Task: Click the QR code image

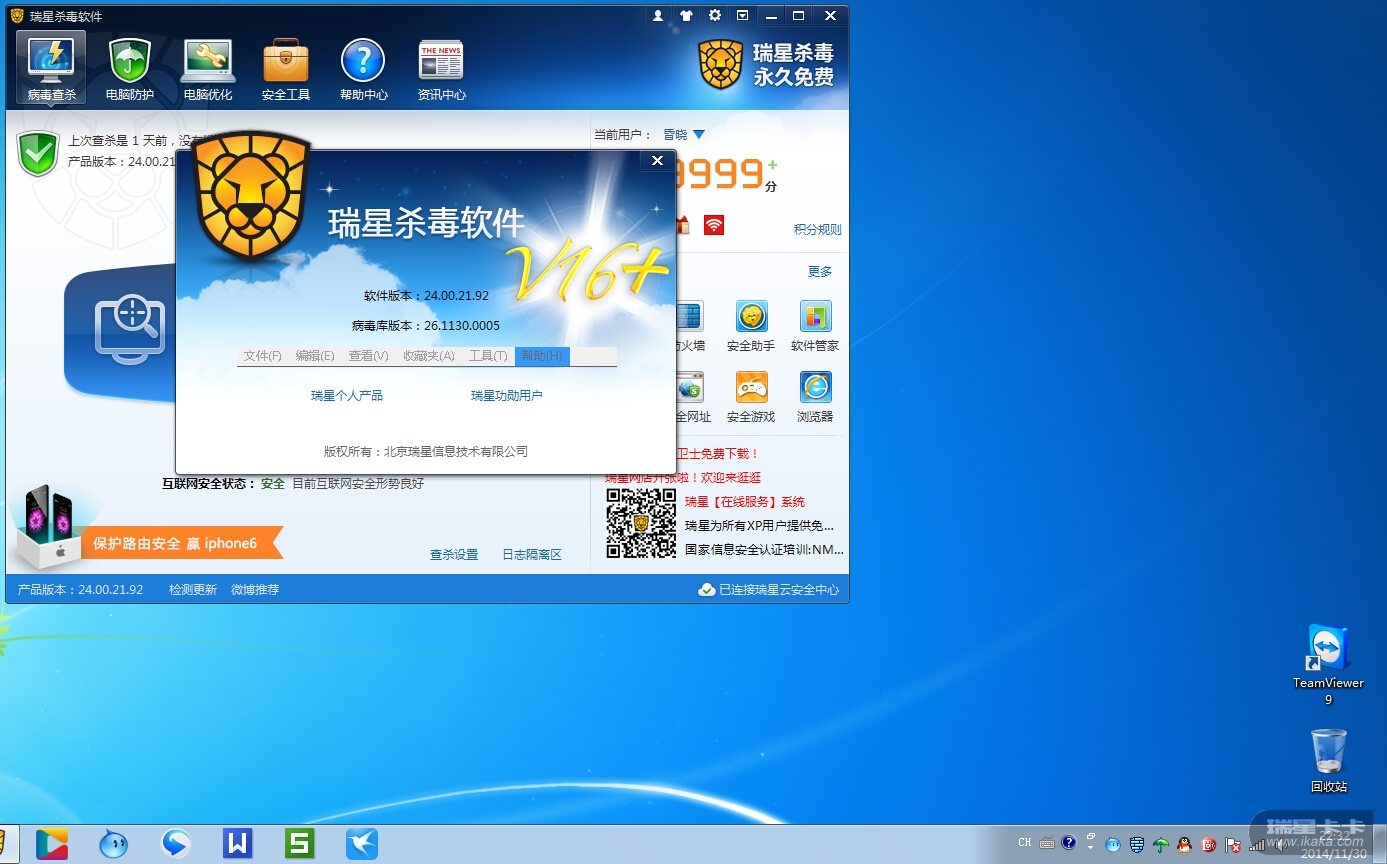Action: point(641,523)
